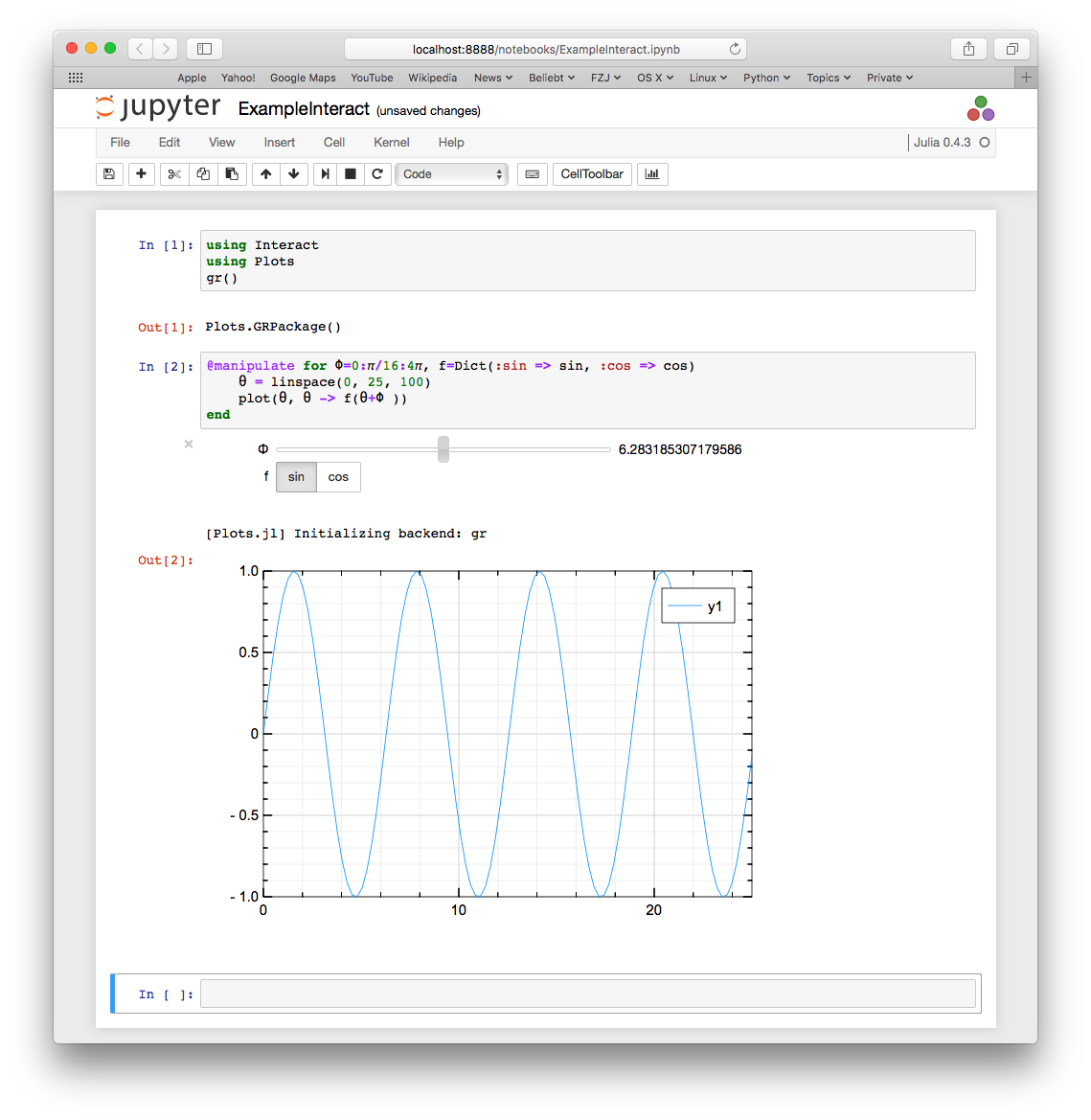Open the File menu
Screen dimensions: 1091x1120
click(120, 142)
